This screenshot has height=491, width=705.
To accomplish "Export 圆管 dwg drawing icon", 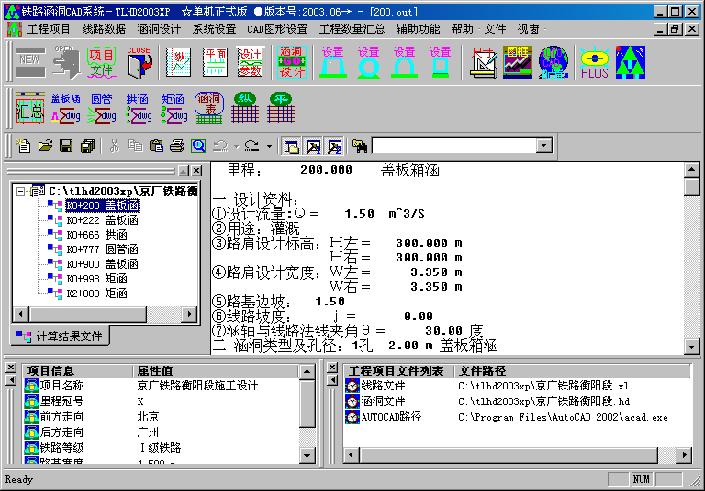I will (x=102, y=108).
